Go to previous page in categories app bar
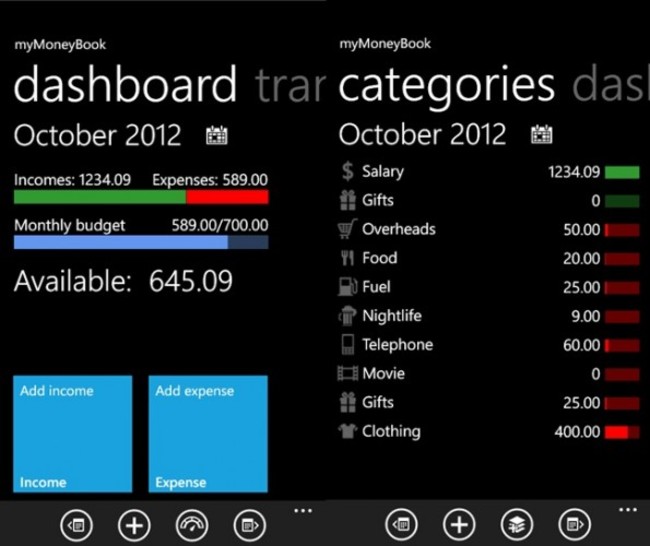 401,524
